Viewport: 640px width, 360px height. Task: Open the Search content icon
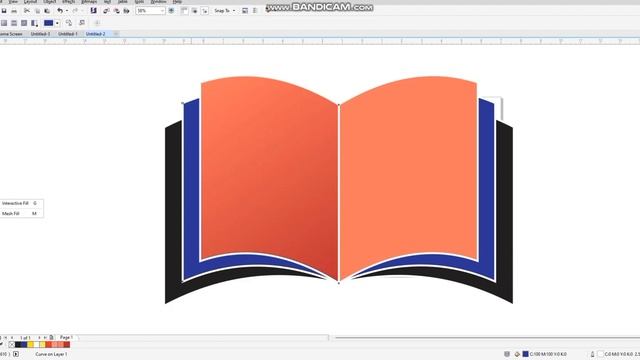(93, 11)
